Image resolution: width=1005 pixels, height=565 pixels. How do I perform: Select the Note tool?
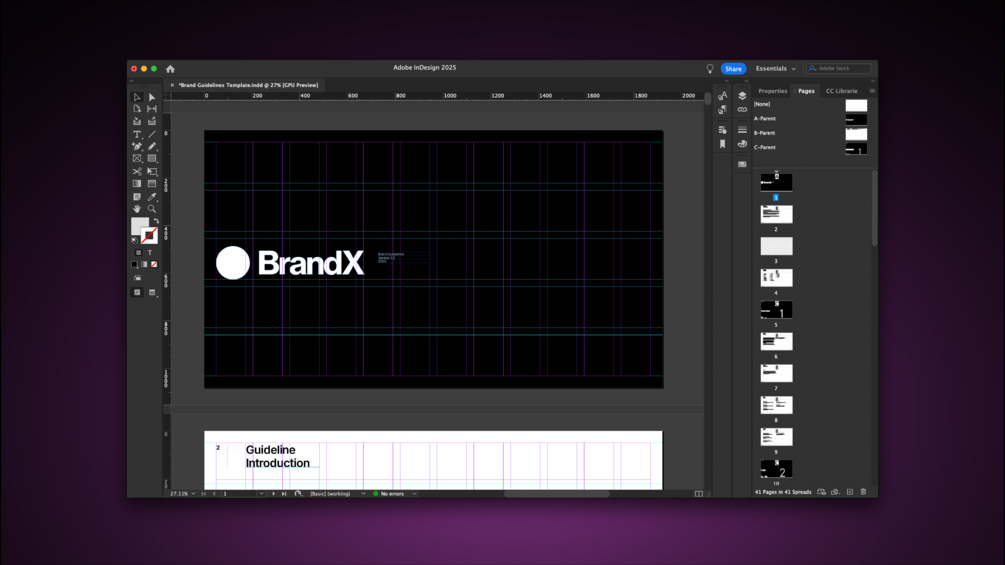pyautogui.click(x=137, y=197)
